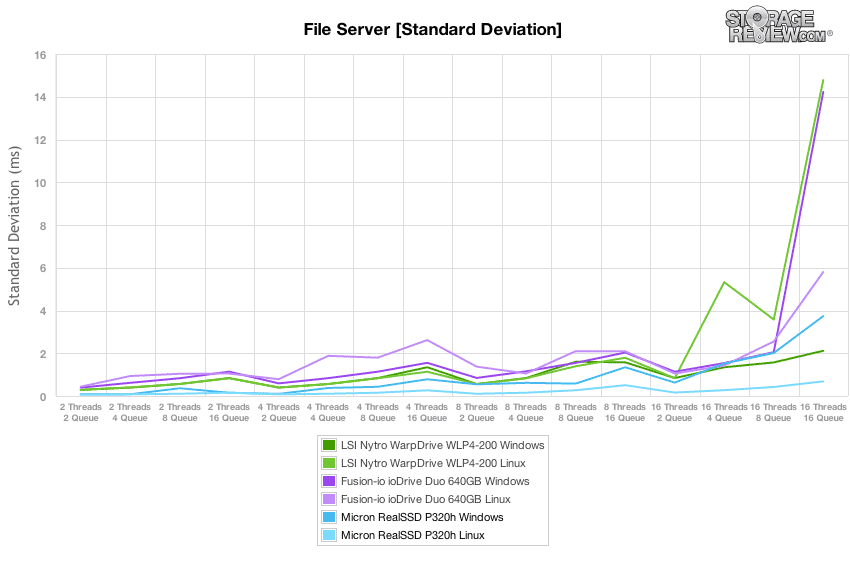The image size is (850, 567).
Task: Click the Fusion-io ioDrive Duo Windows purple swatch
Action: (329, 481)
